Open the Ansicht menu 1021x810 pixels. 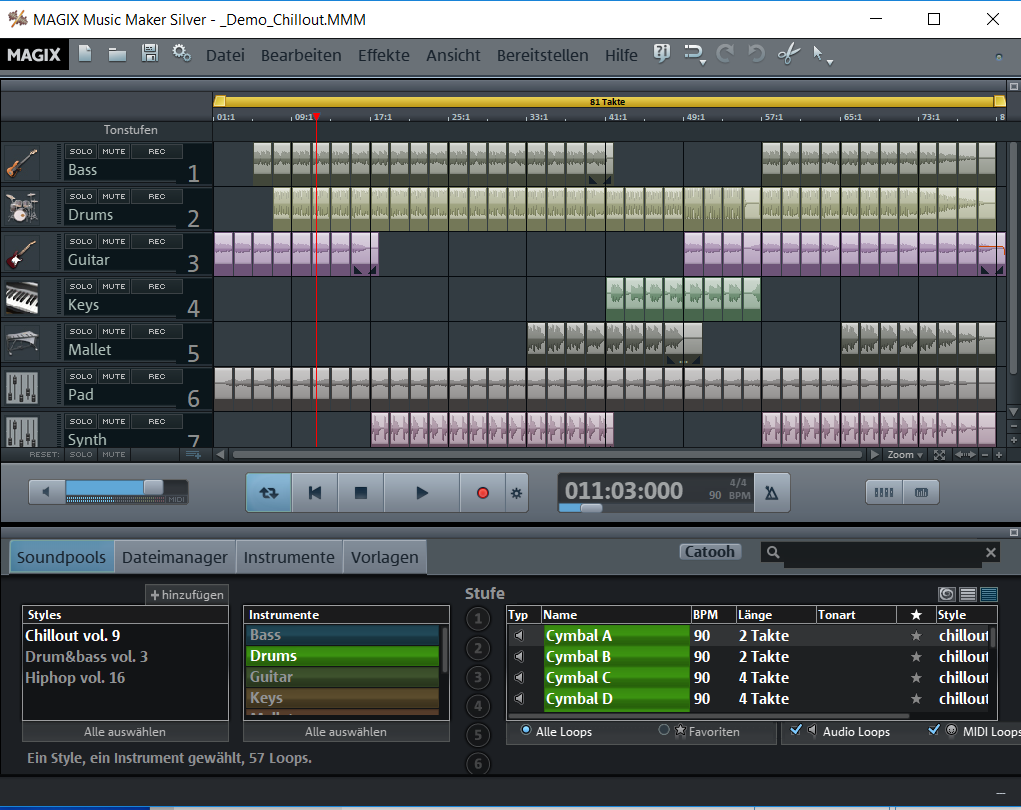click(453, 55)
